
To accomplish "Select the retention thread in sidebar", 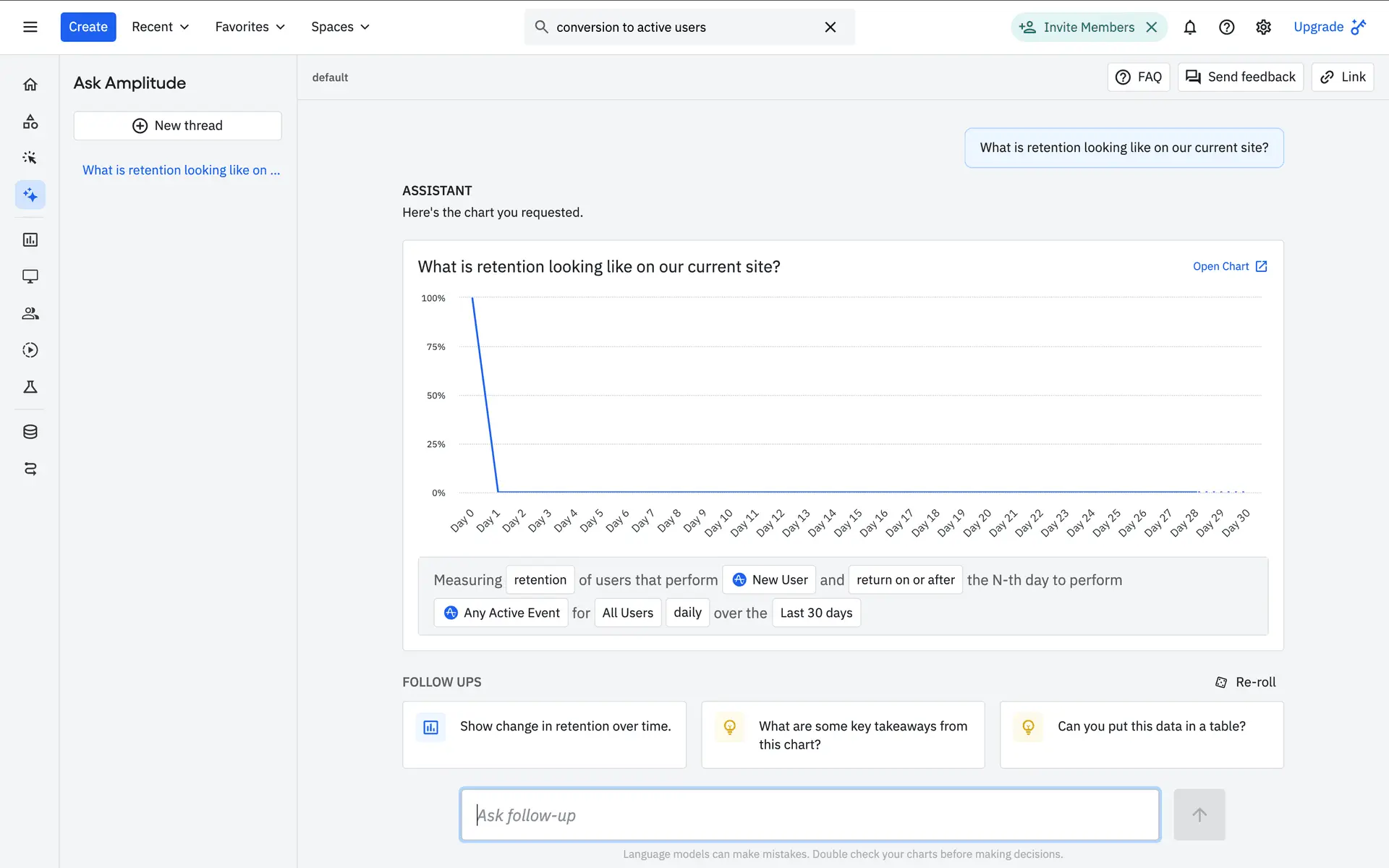I will click(x=181, y=170).
